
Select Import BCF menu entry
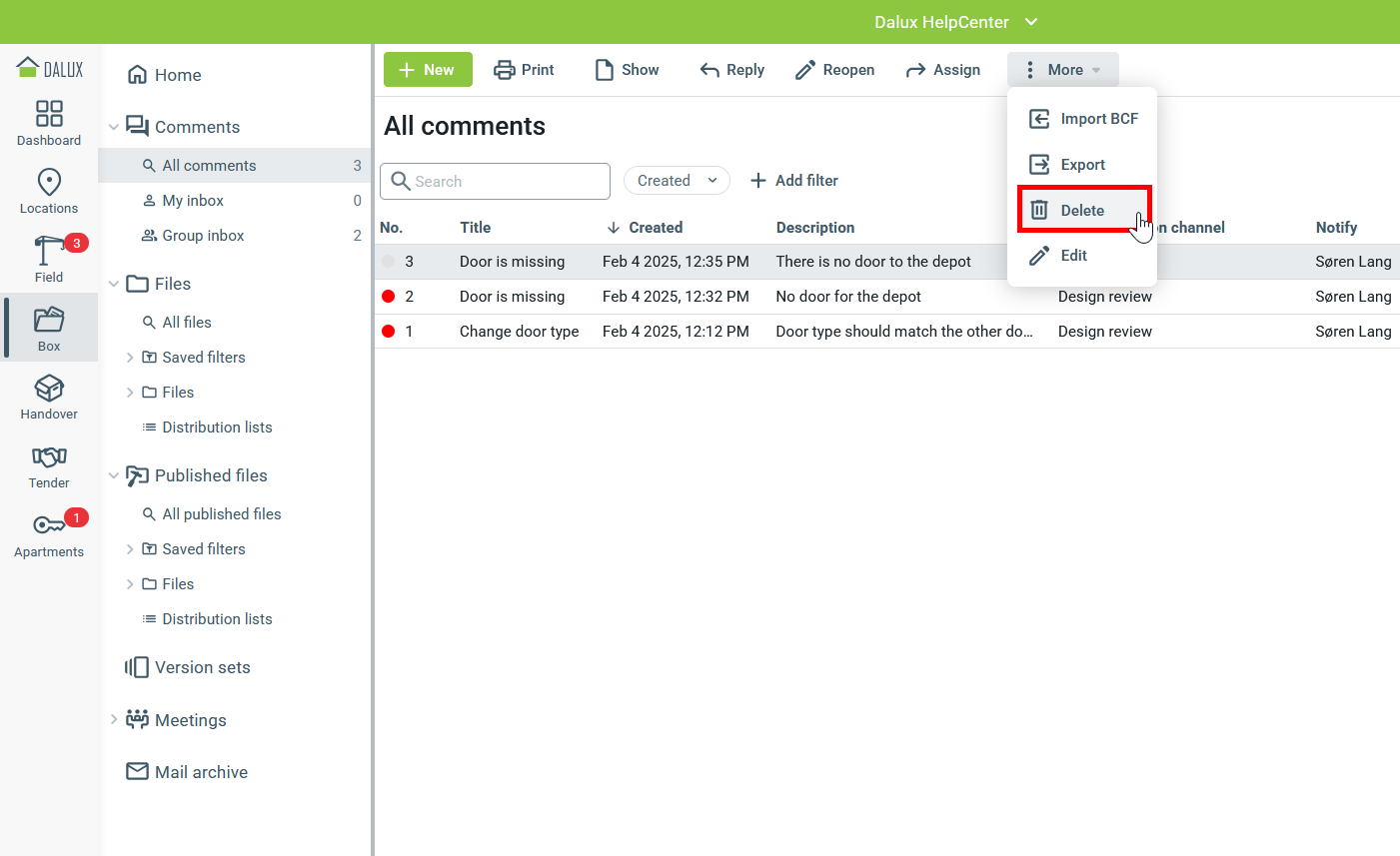[1082, 119]
